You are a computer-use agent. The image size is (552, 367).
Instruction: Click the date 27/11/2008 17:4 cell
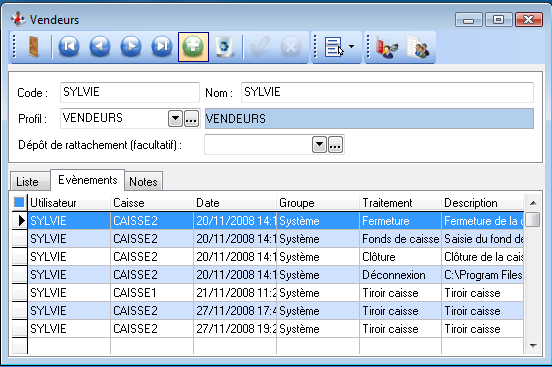point(235,311)
